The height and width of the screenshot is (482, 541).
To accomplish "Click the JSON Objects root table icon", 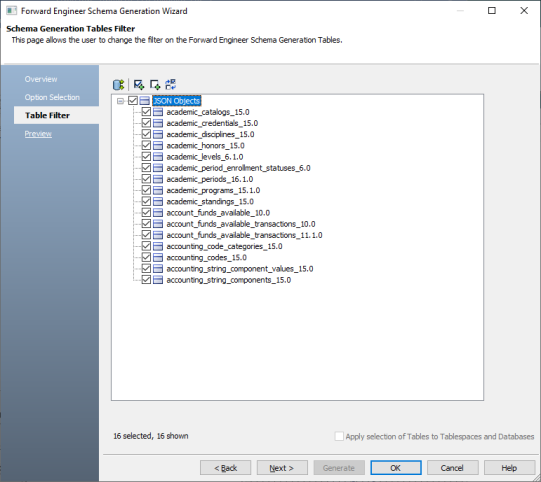I will 145,101.
